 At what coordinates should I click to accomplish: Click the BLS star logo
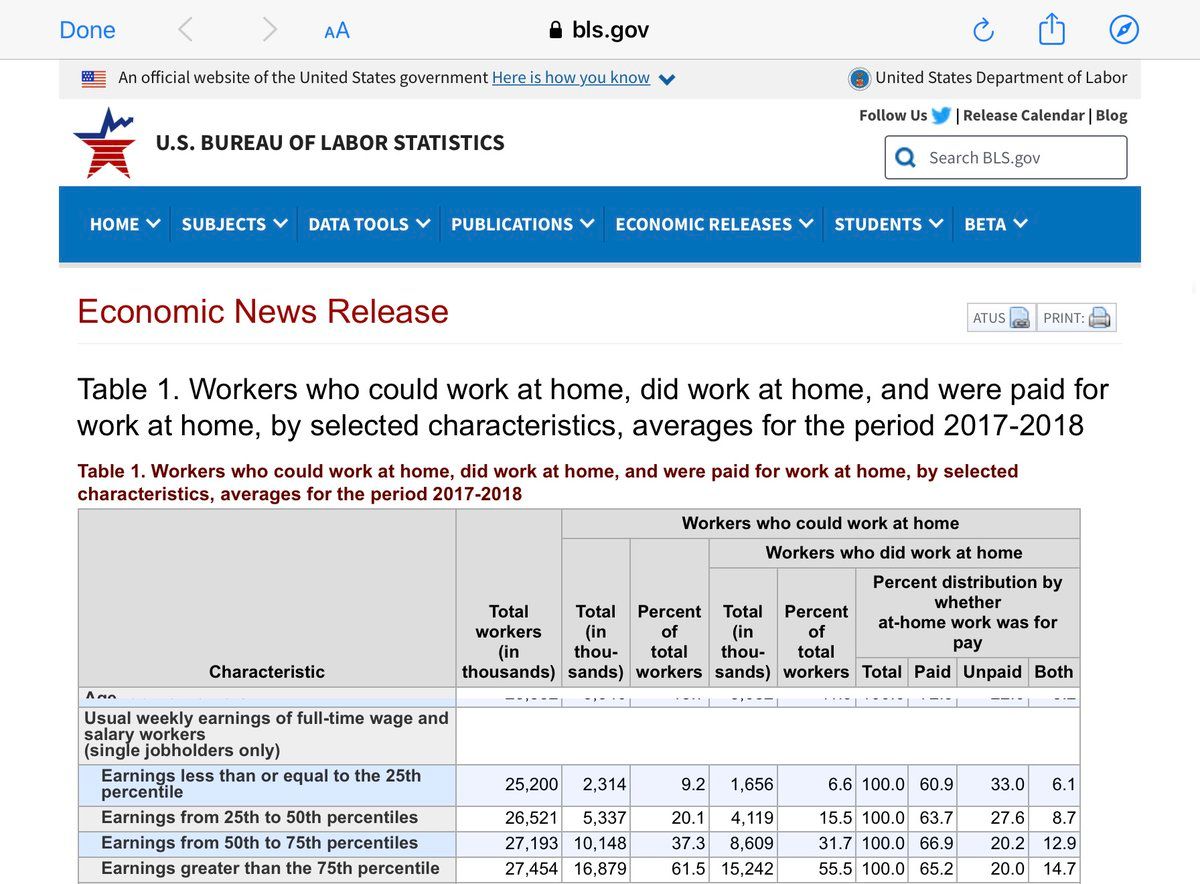point(104,143)
